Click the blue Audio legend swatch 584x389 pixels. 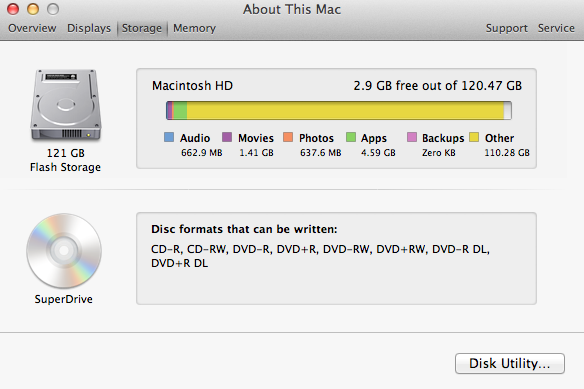click(x=169, y=137)
